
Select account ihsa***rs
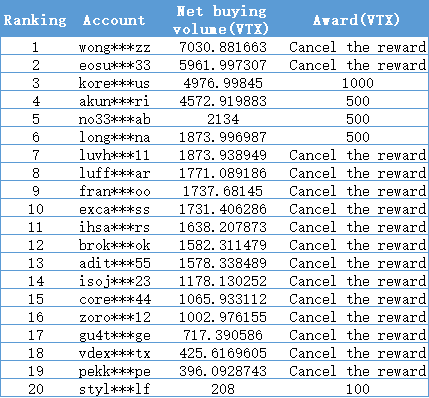(114, 227)
